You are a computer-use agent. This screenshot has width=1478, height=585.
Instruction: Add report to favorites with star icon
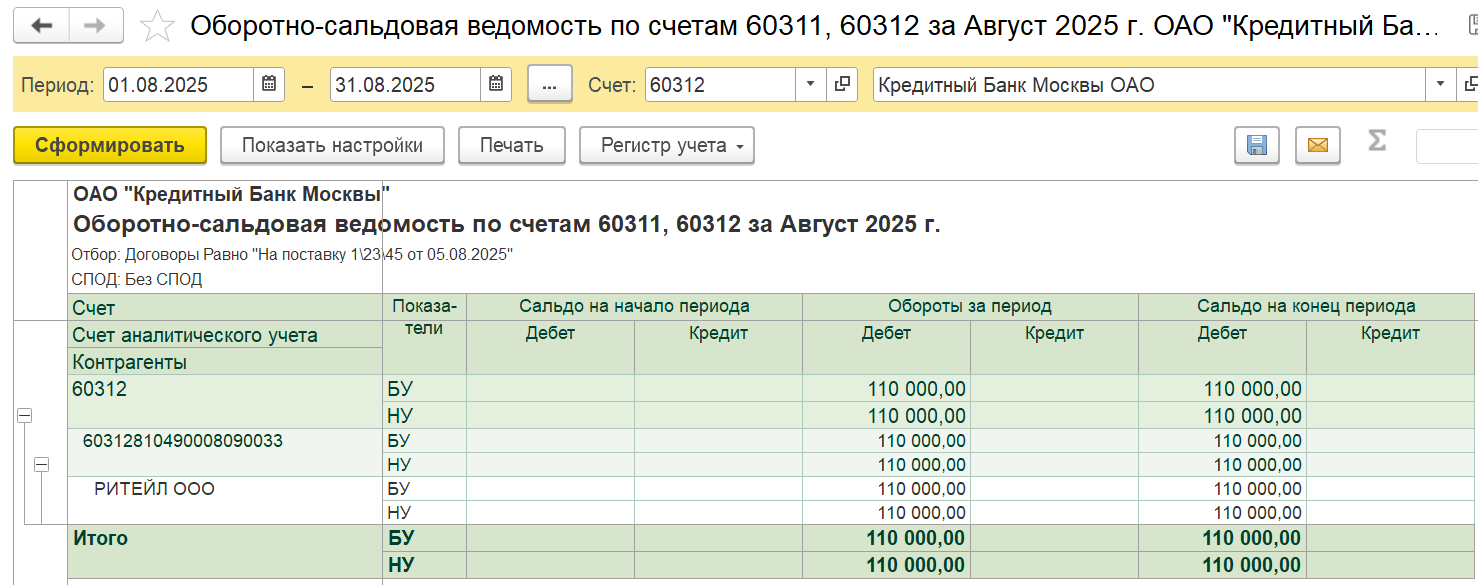156,27
